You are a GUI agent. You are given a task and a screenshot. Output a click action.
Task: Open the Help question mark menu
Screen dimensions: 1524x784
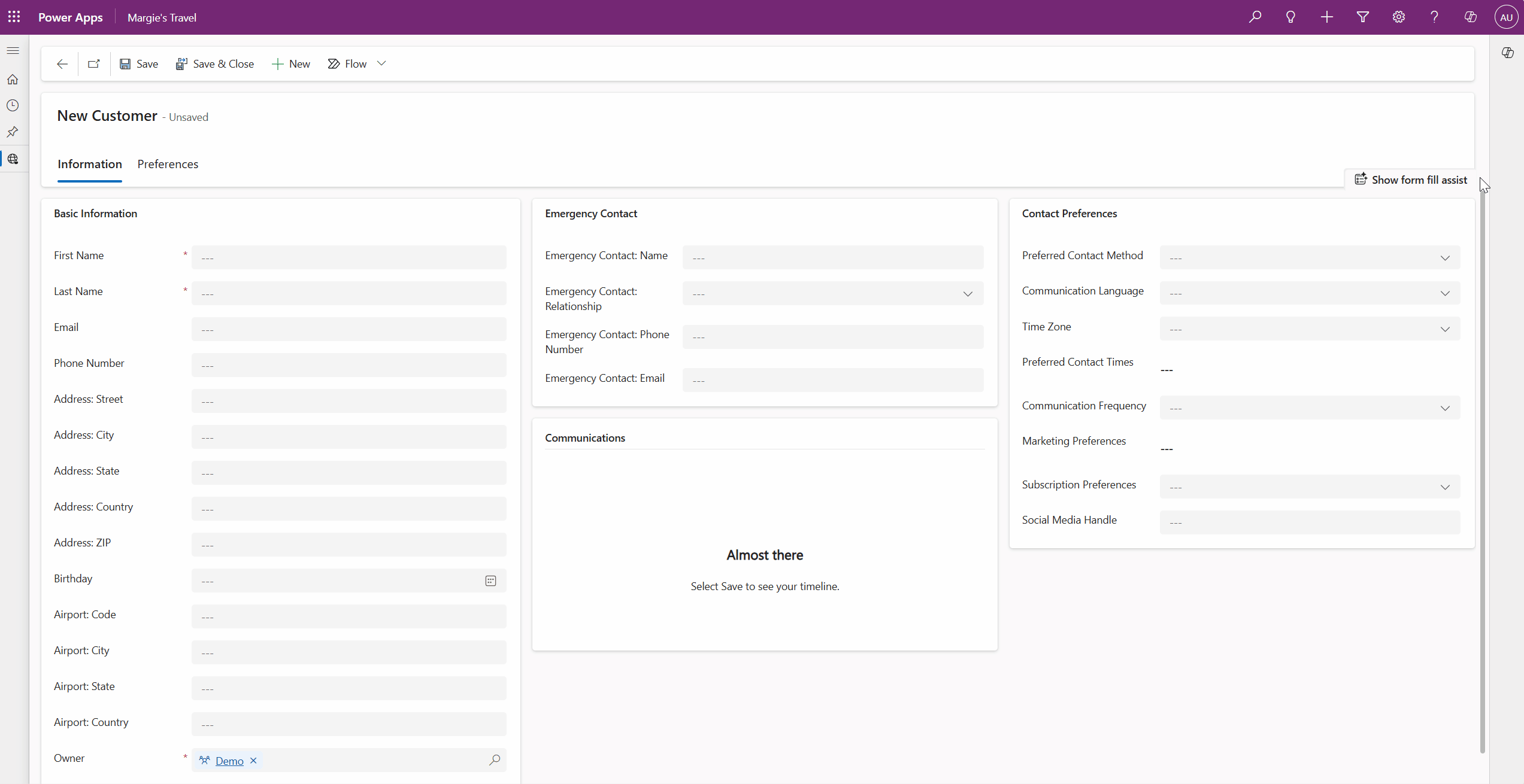coord(1434,17)
